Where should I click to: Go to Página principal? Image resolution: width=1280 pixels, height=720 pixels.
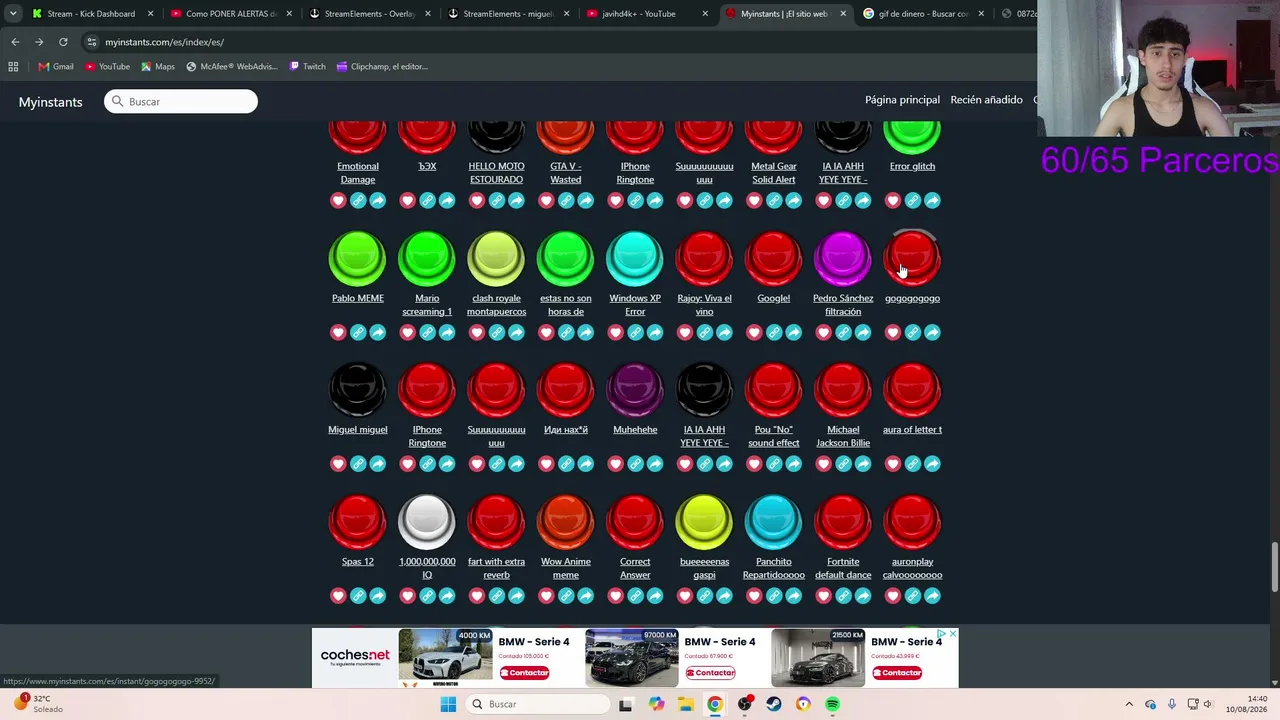coord(902,100)
